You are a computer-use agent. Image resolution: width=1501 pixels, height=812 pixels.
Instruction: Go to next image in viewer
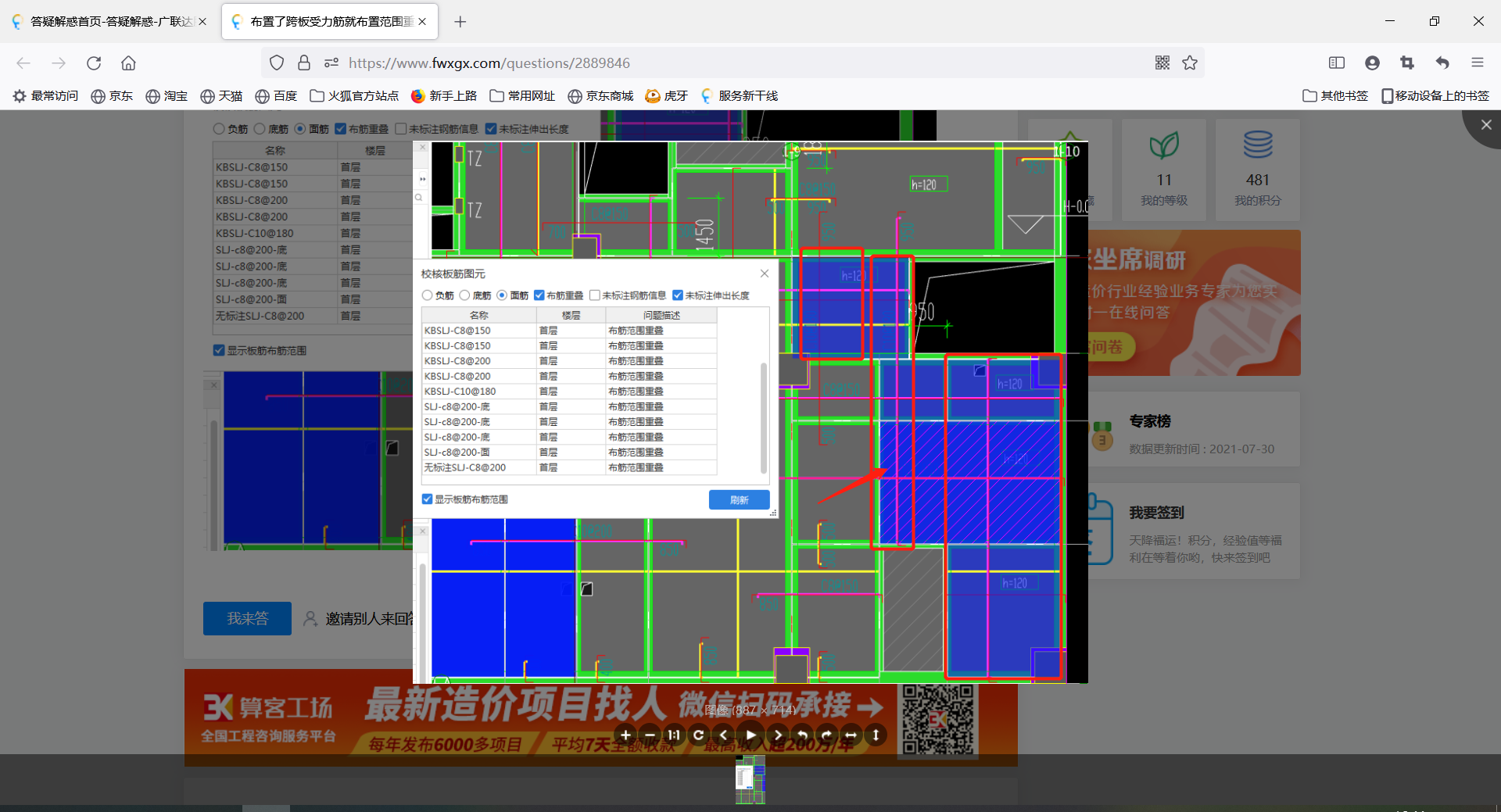(778, 735)
